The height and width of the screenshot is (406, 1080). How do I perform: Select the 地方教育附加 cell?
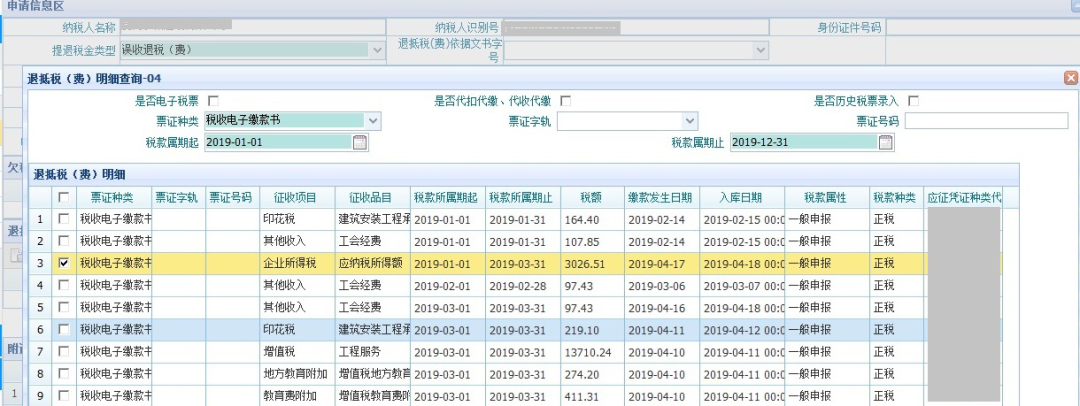(x=297, y=374)
